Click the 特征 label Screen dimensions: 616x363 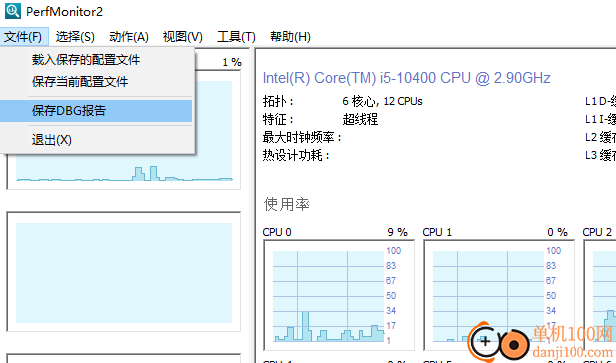pos(278,119)
